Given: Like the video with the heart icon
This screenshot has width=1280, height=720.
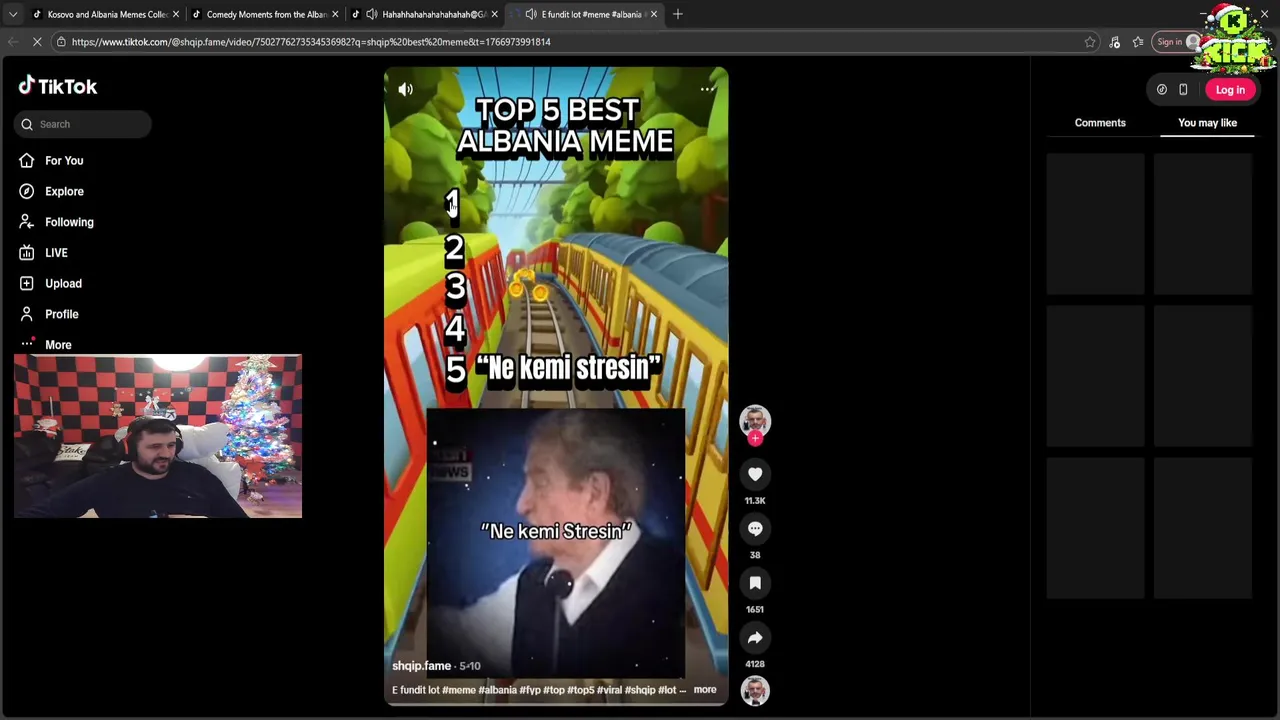Looking at the screenshot, I should [x=755, y=475].
